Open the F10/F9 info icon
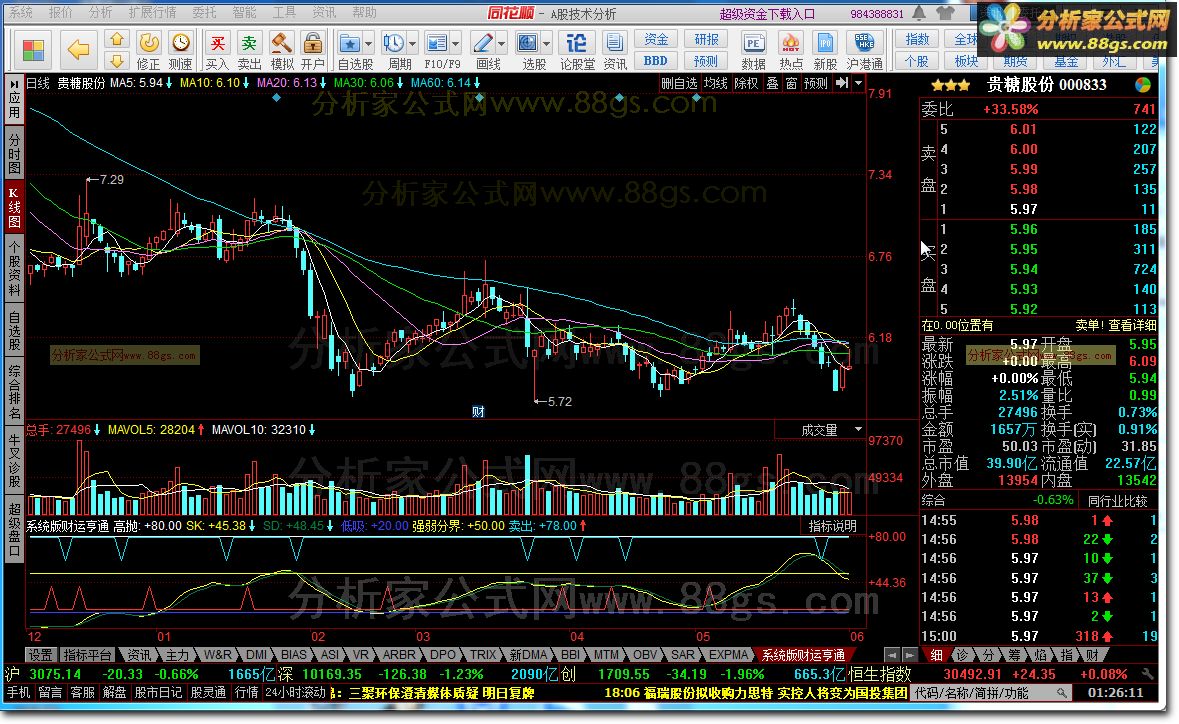Screen dimensions: 1179x724 pyautogui.click(x=436, y=44)
